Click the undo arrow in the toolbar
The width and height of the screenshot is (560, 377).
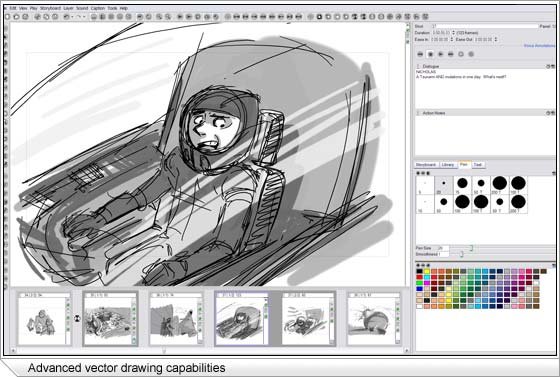coord(66,17)
